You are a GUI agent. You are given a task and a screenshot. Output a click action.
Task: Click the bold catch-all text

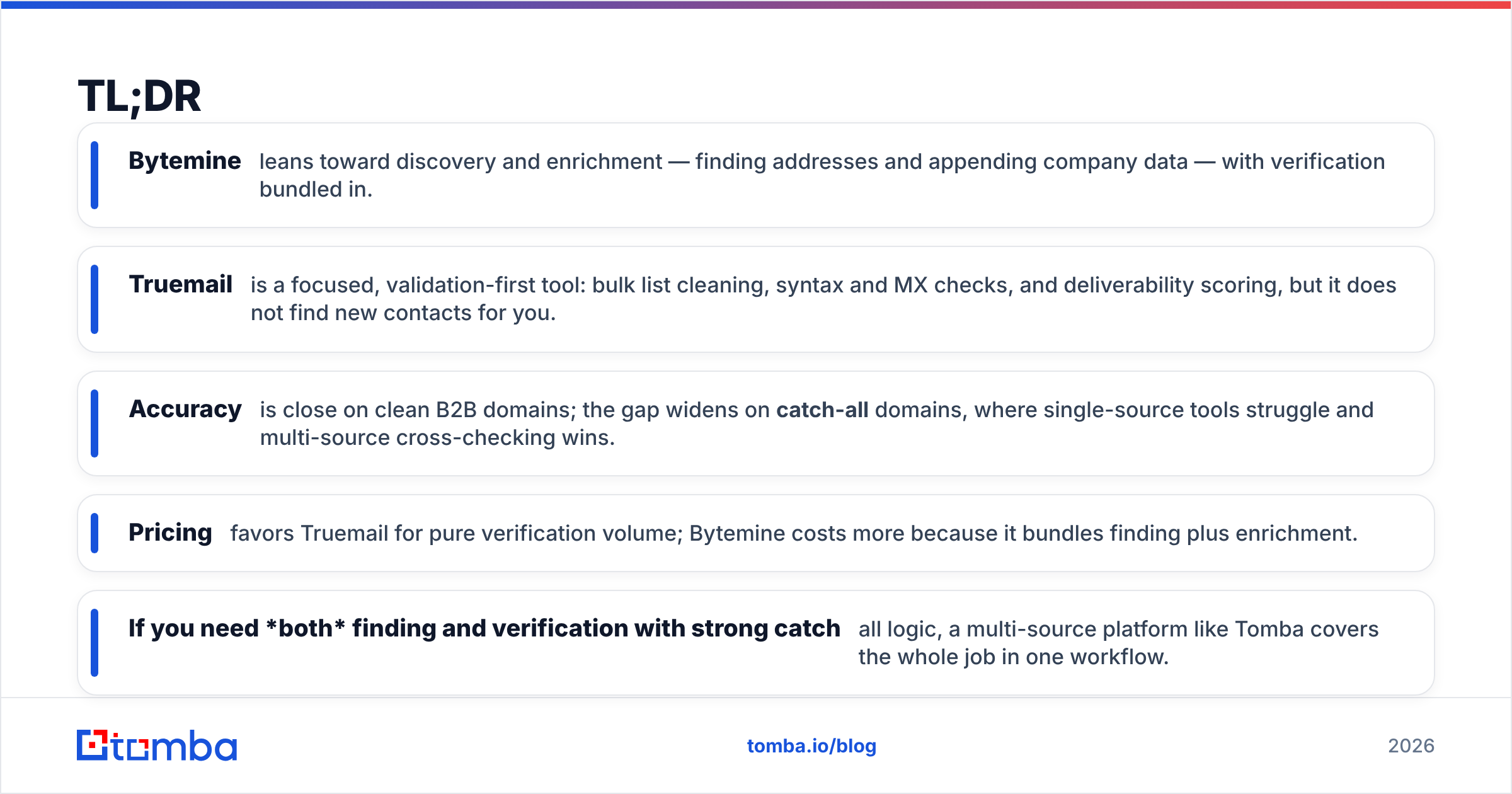[822, 410]
